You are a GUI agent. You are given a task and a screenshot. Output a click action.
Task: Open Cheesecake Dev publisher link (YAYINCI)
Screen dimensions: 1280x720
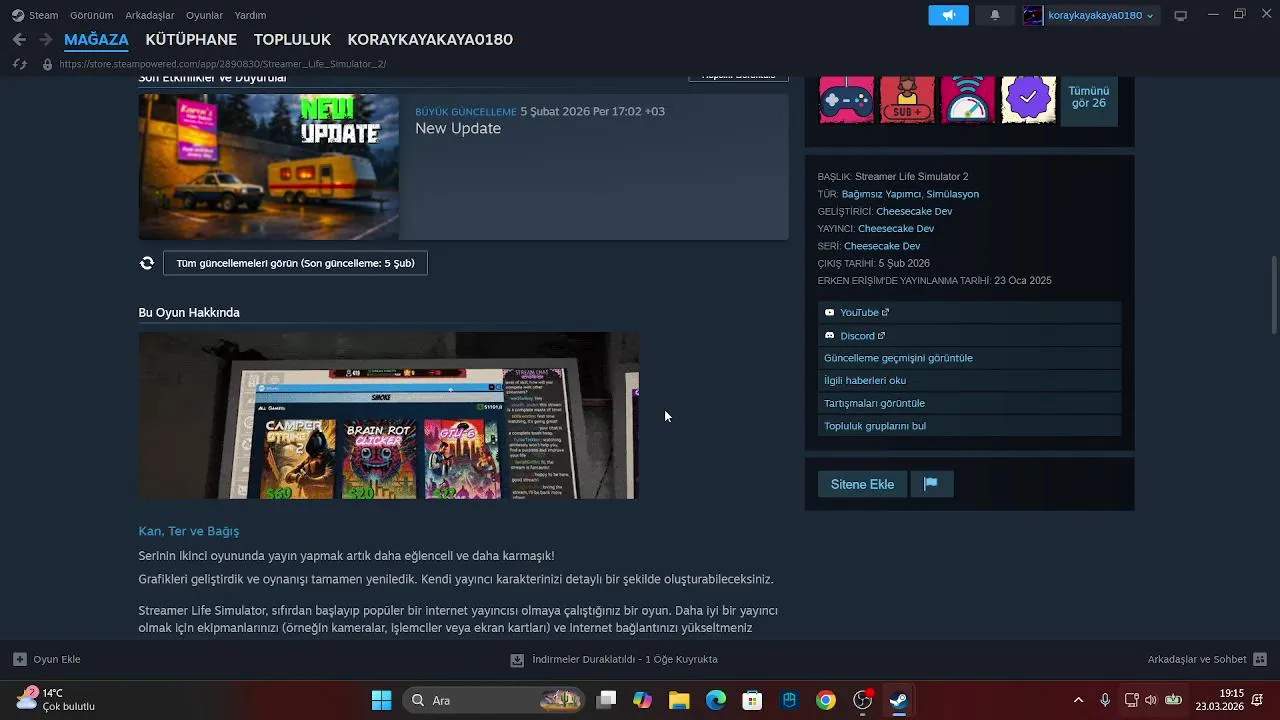(x=896, y=229)
